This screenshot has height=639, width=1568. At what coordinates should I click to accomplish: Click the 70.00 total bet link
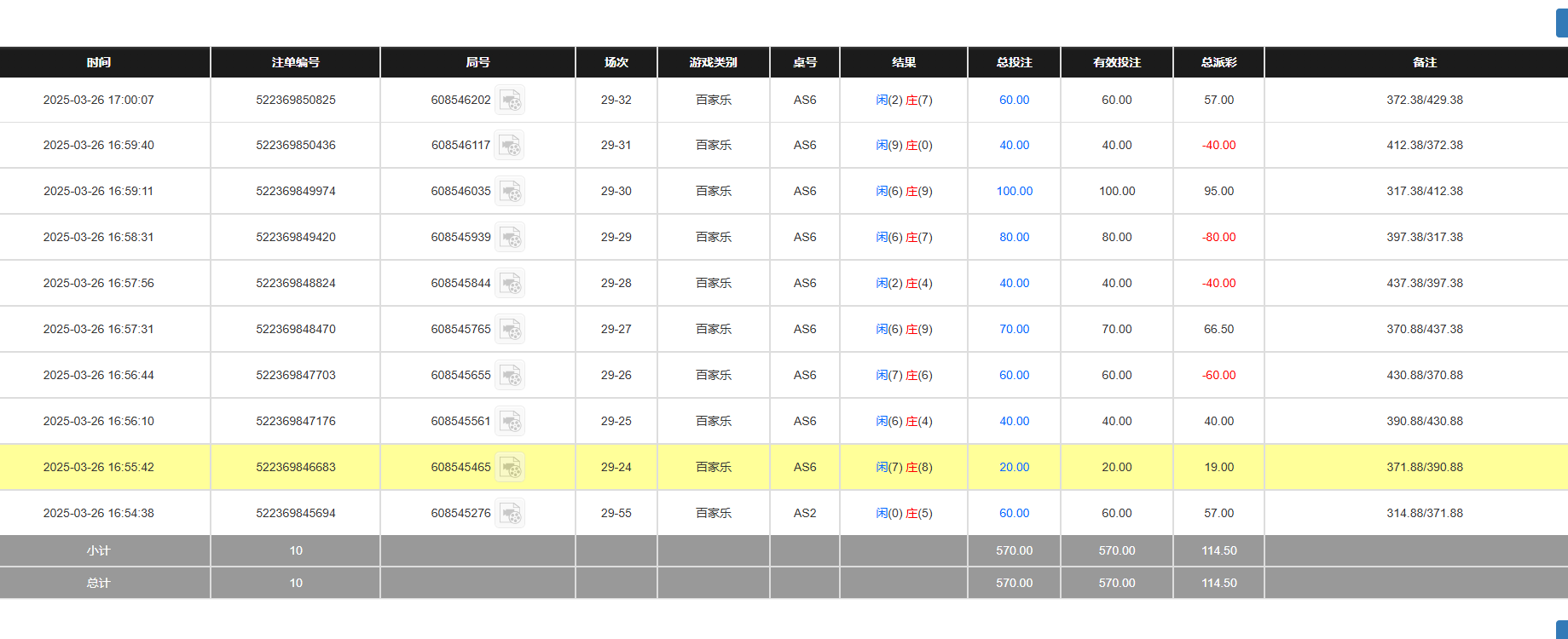tap(1014, 329)
